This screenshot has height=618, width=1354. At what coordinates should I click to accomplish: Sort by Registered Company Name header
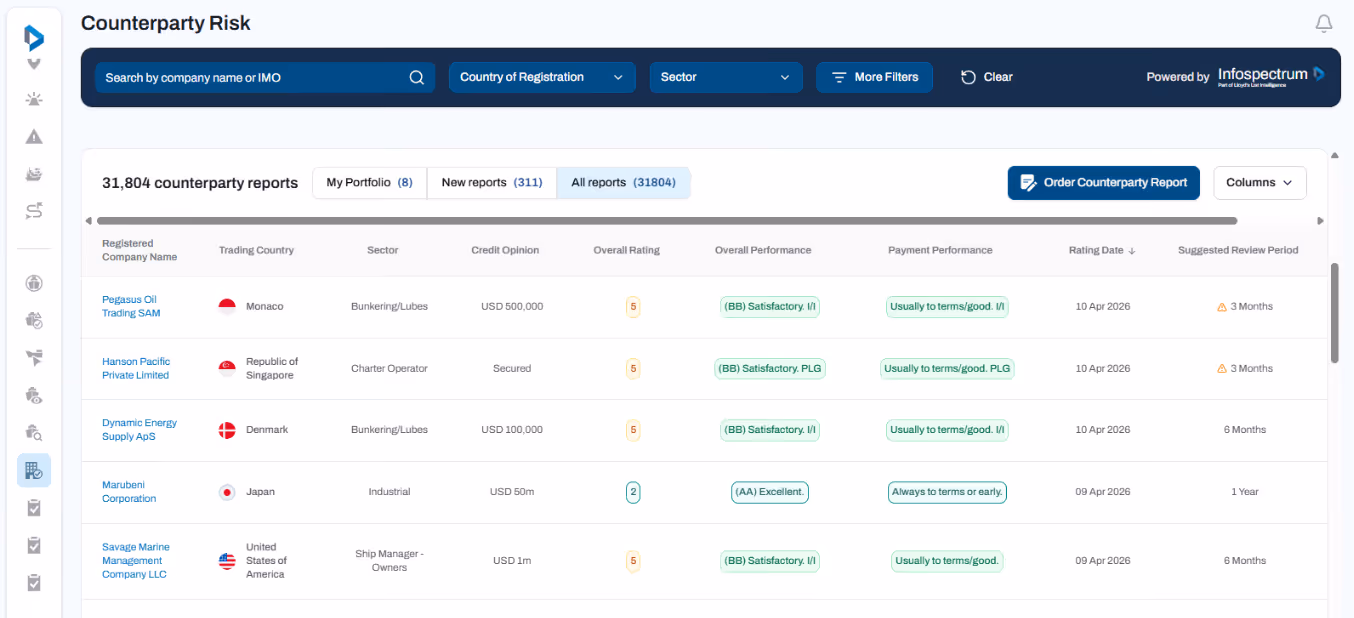pos(139,250)
